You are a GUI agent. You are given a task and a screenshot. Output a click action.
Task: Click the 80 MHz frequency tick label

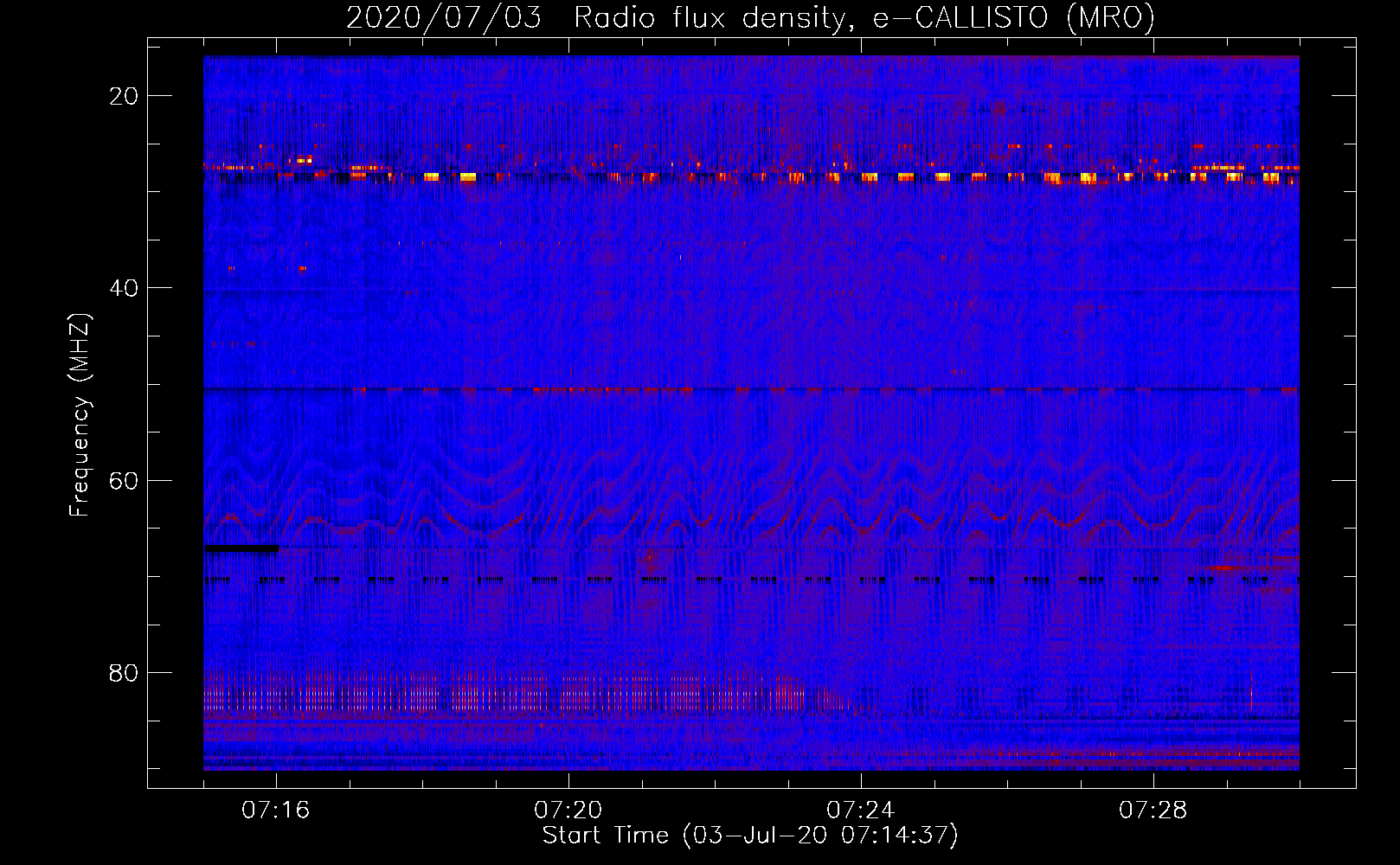pyautogui.click(x=125, y=672)
